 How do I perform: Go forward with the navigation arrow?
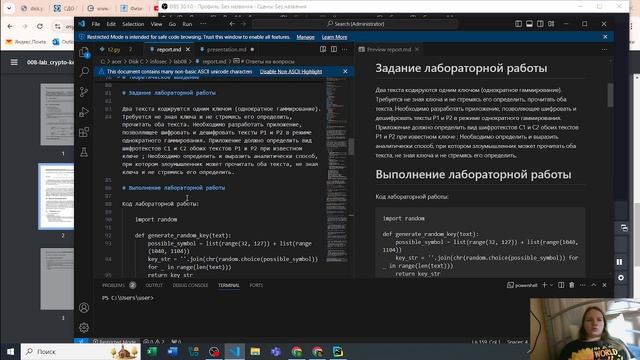(x=243, y=24)
